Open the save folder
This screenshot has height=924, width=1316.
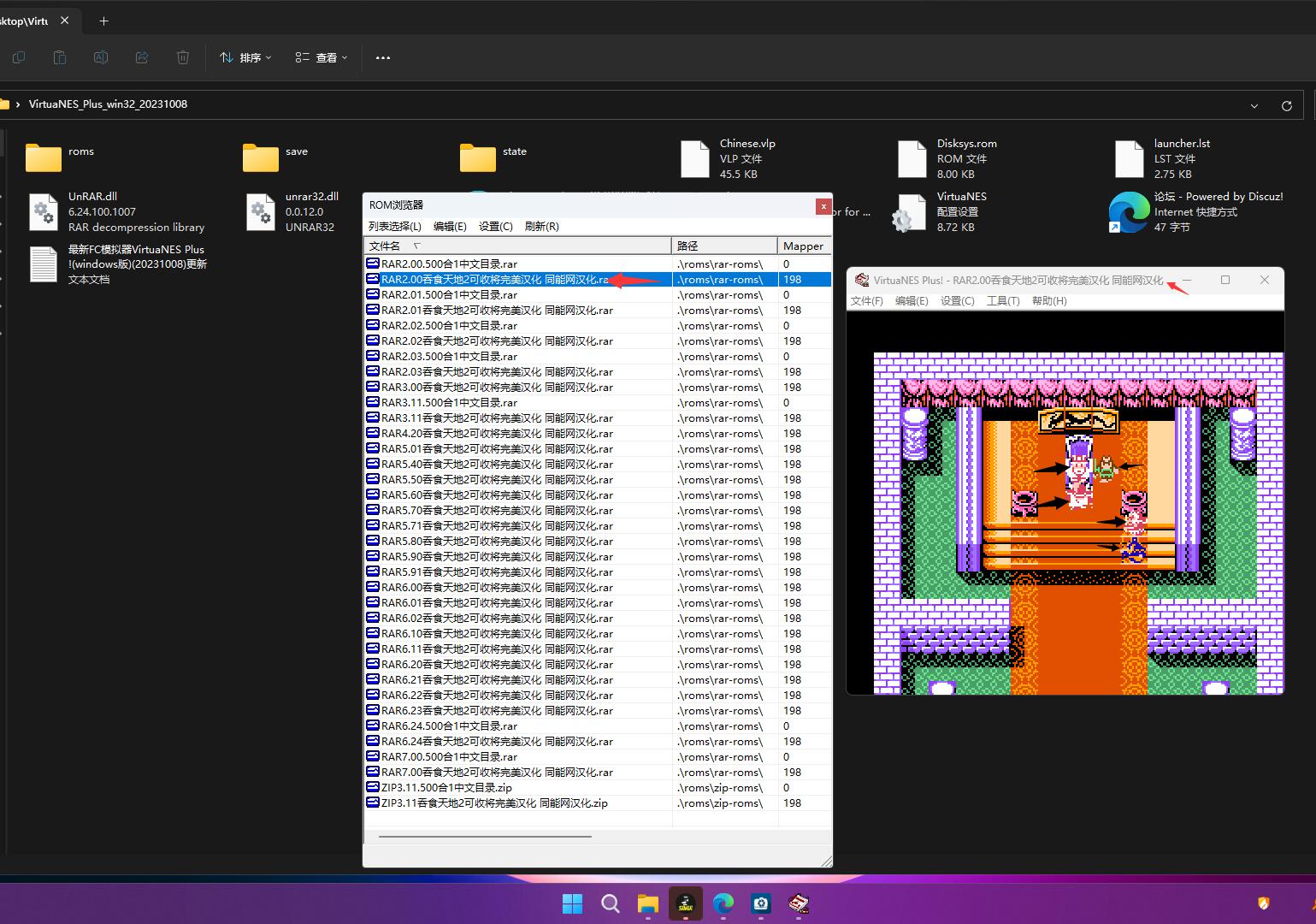pyautogui.click(x=275, y=157)
